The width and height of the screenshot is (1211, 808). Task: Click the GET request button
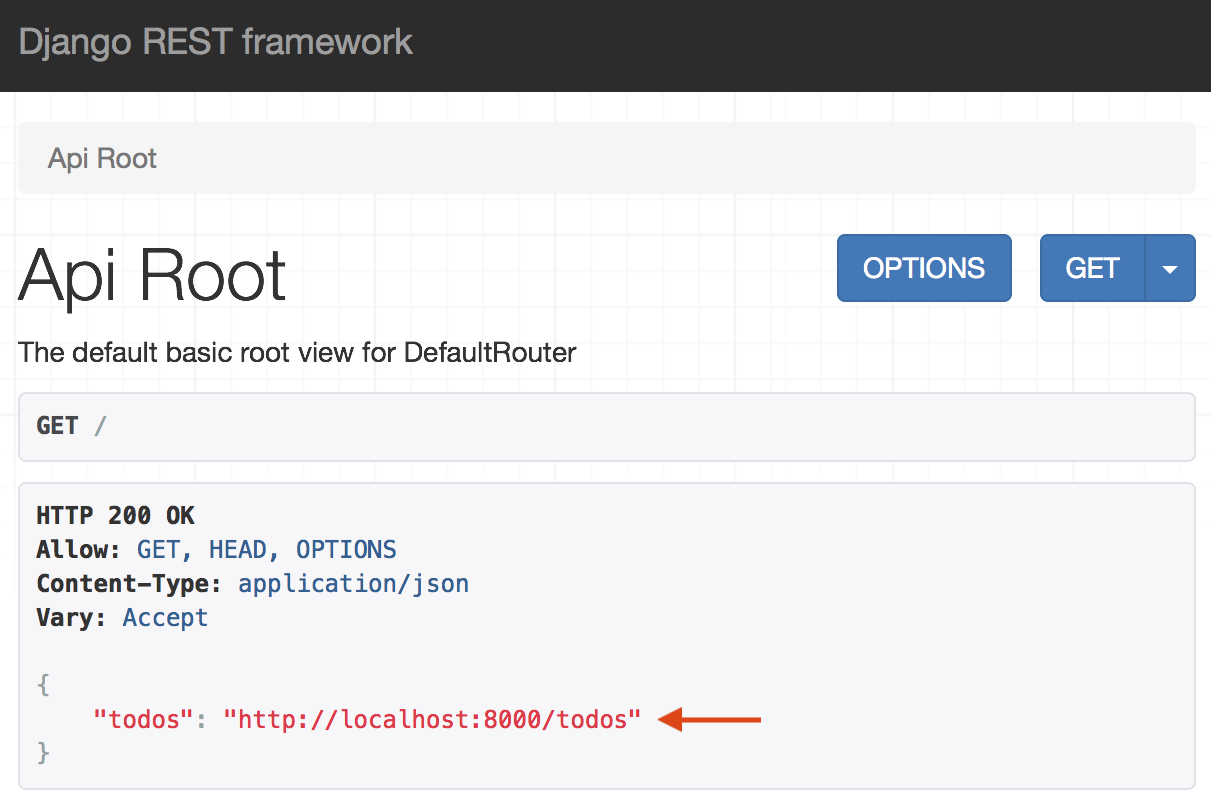1092,268
